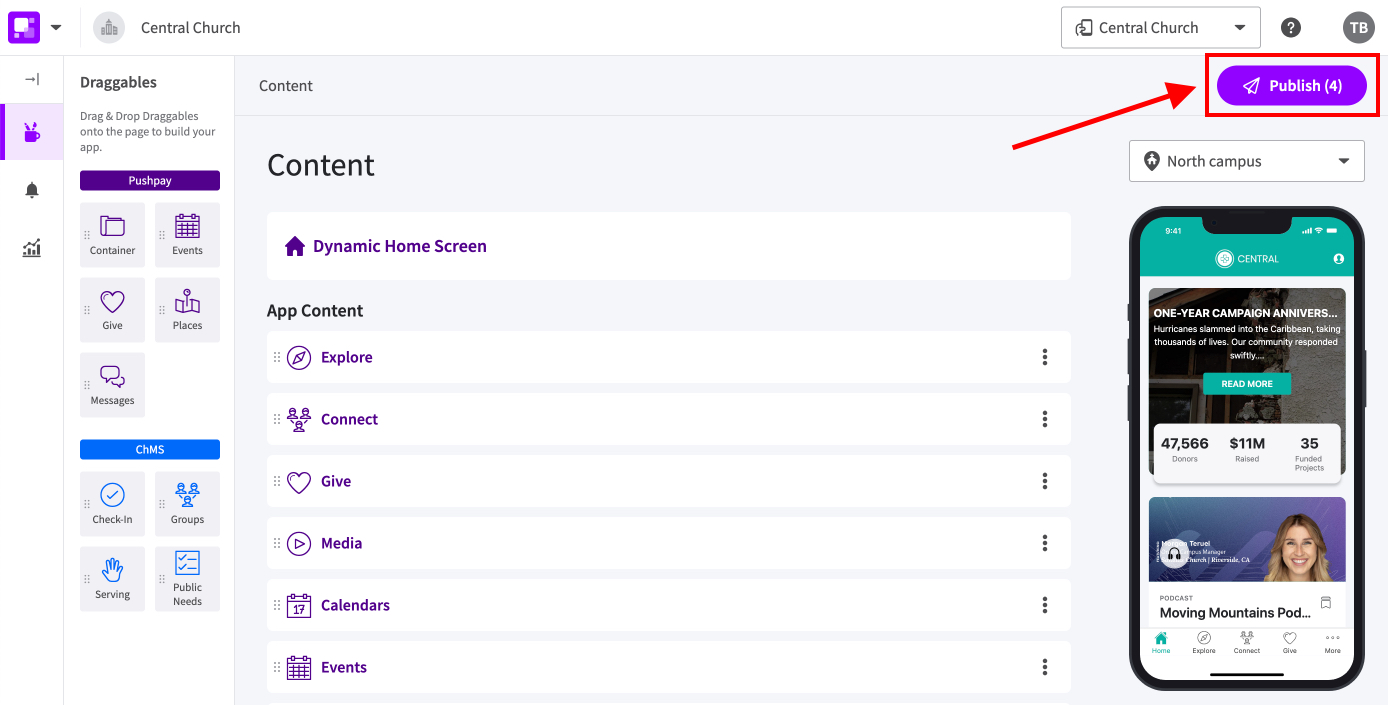Viewport: 1388px width, 705px height.
Task: Open the Dynamic Home Screen link
Action: tap(400, 246)
